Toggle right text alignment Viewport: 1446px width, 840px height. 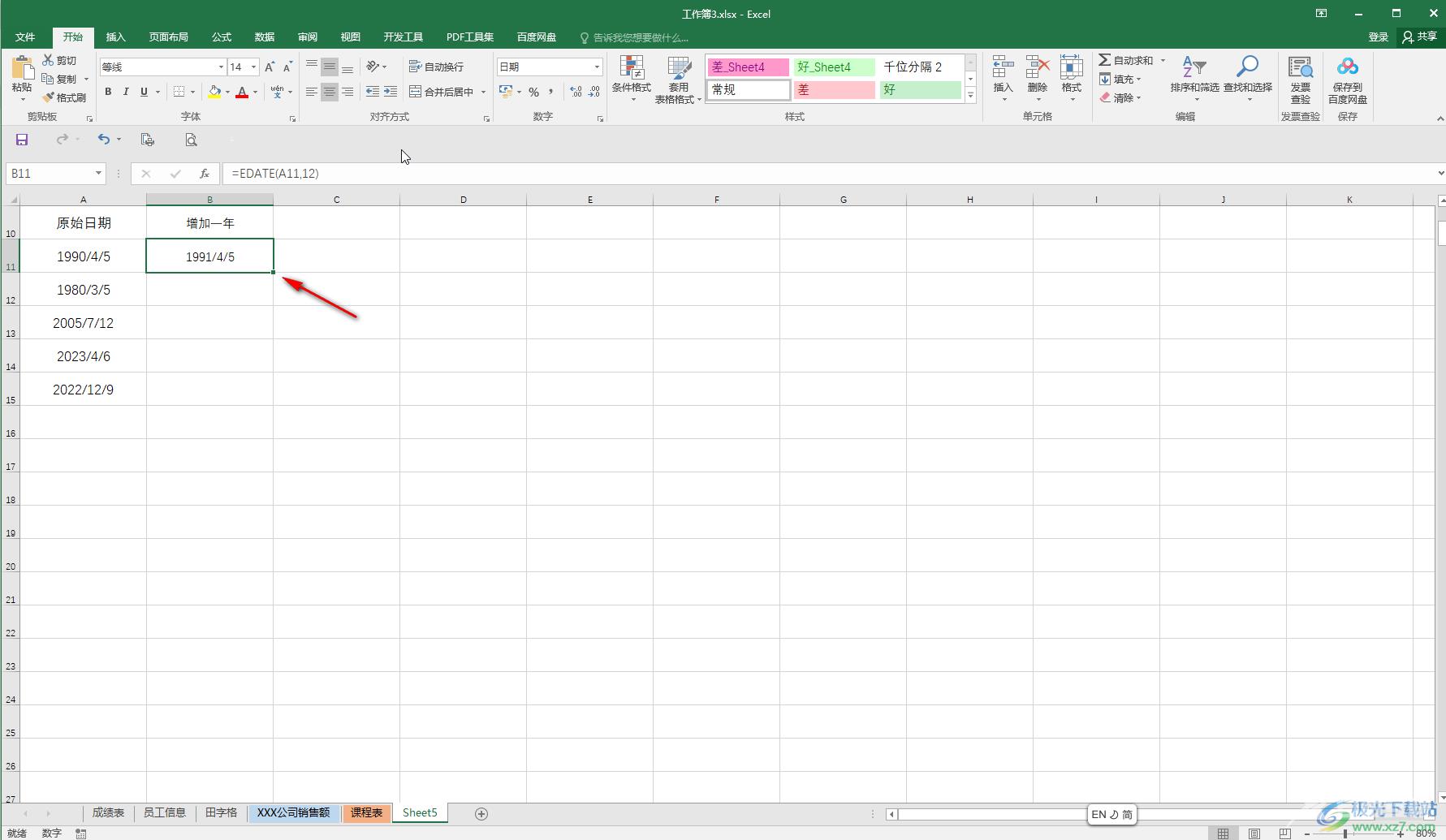pos(347,92)
